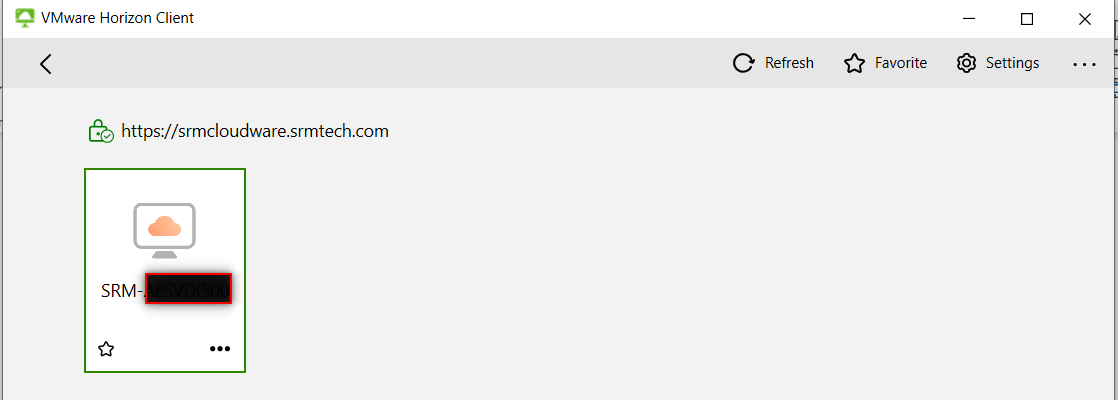This screenshot has height=400, width=1118.
Task: Click the green lock certificate icon
Action: tap(101, 132)
